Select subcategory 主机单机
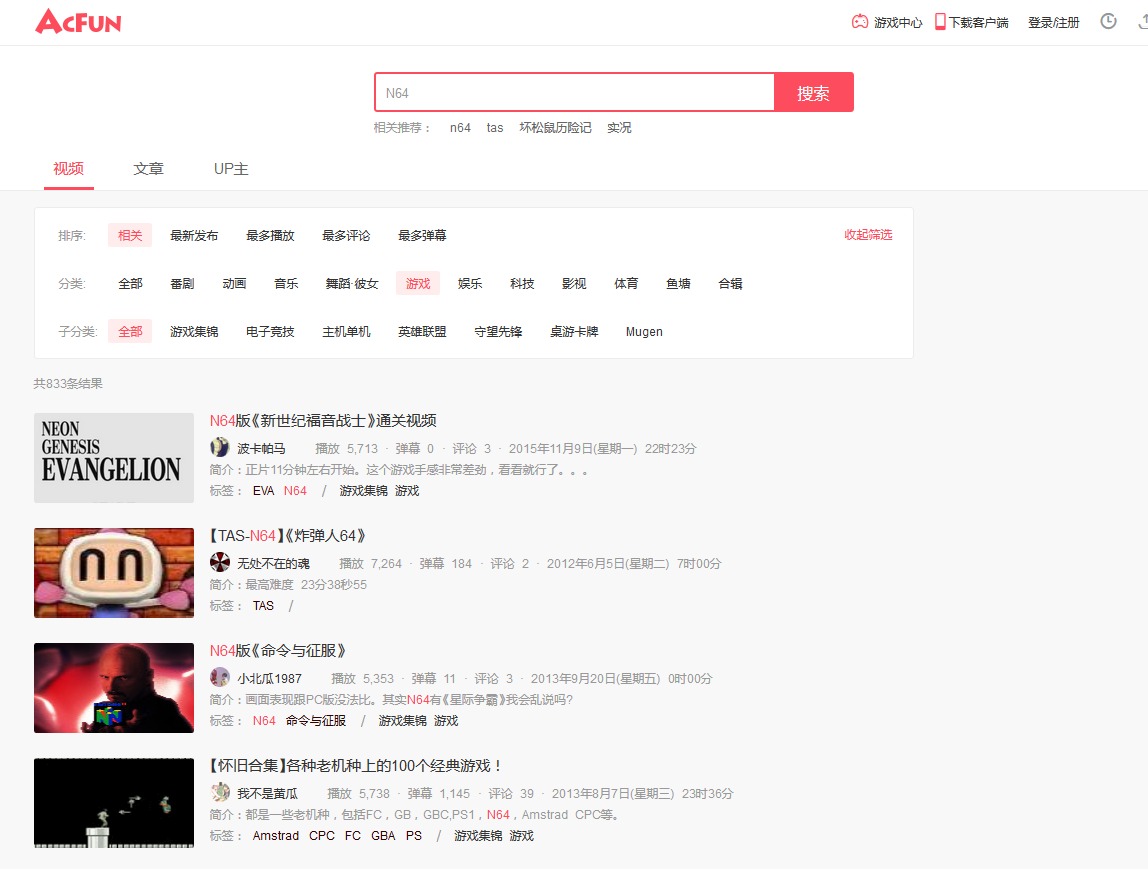 (x=346, y=332)
